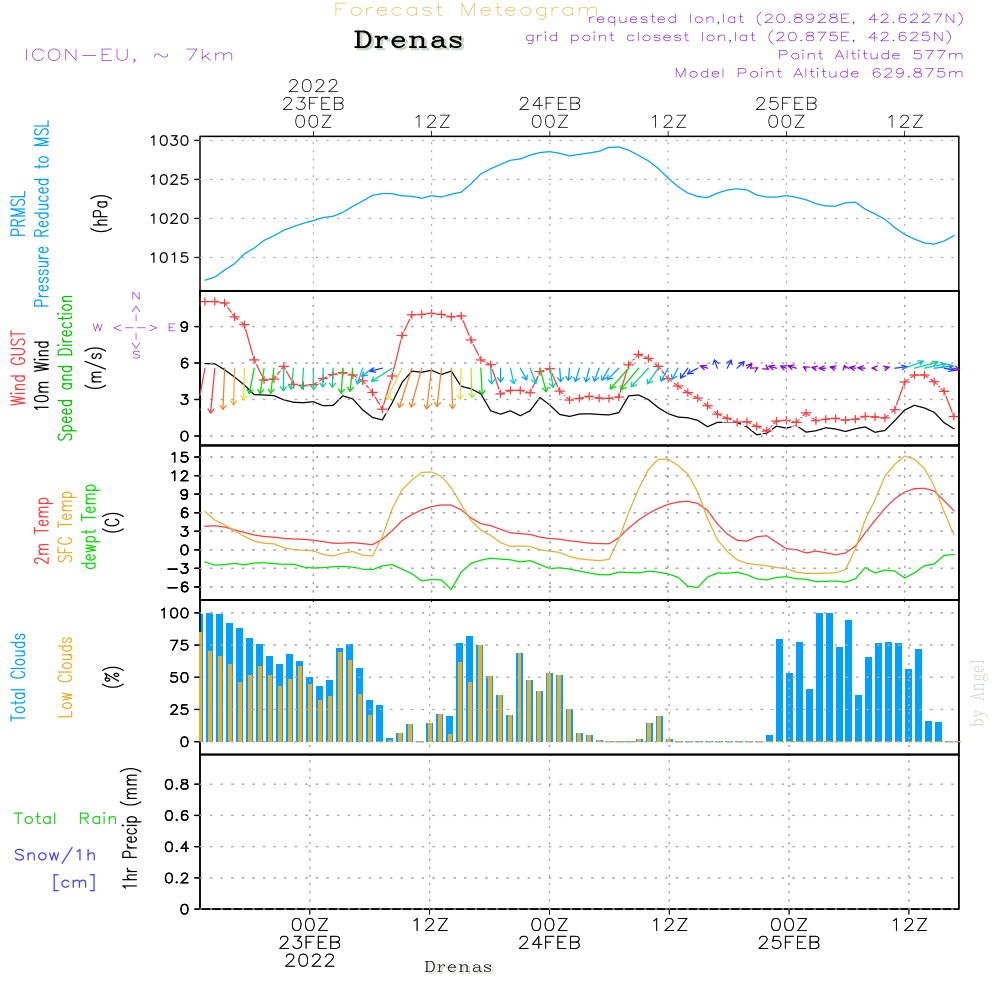
Task: Click the '0.6' value on precipitation axis
Action: click(x=177, y=816)
